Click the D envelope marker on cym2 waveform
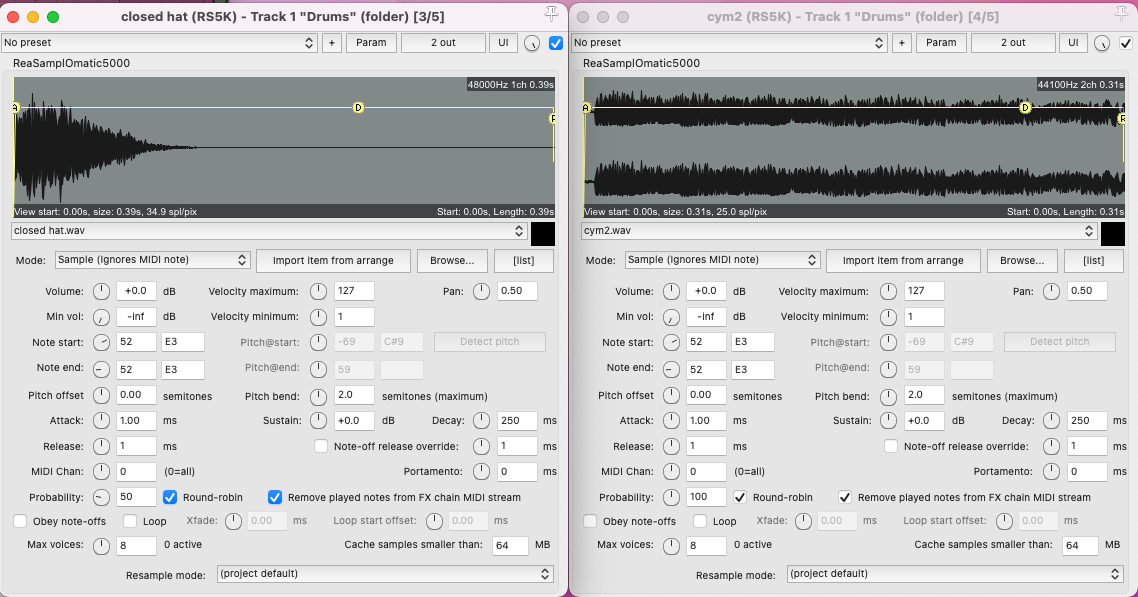The width and height of the screenshot is (1138, 597). tap(1026, 107)
